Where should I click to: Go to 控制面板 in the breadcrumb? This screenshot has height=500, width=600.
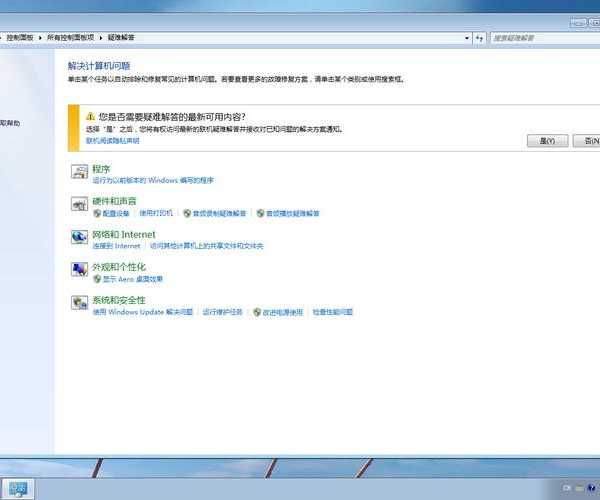20,37
